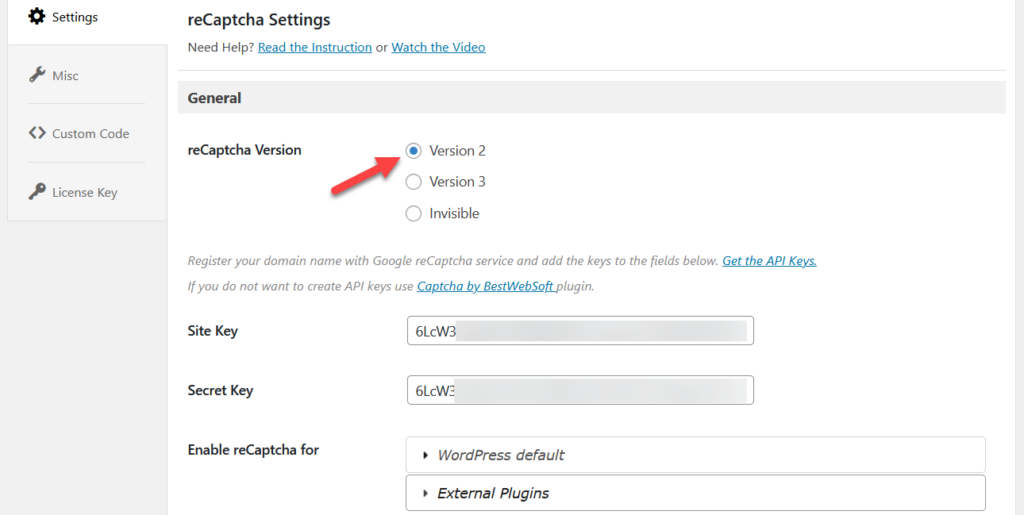Expand the WordPress default section
The image size is (1024, 515).
696,455
